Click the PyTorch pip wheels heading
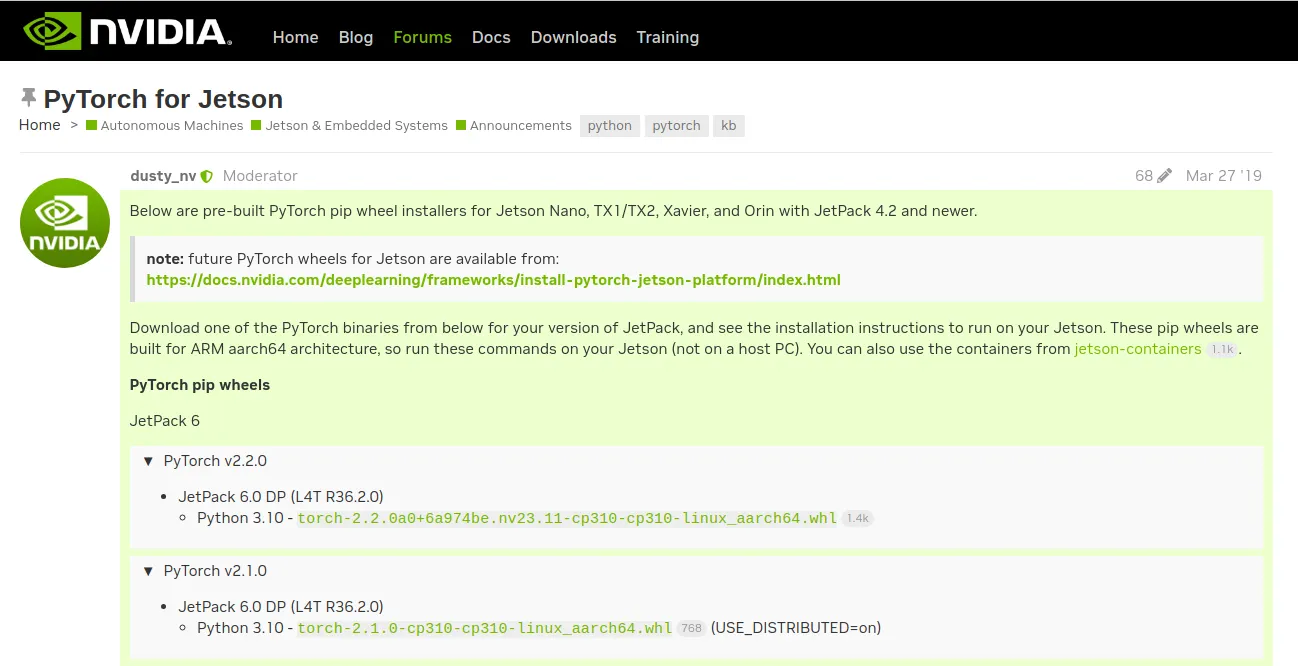The width and height of the screenshot is (1298, 666). (200, 385)
